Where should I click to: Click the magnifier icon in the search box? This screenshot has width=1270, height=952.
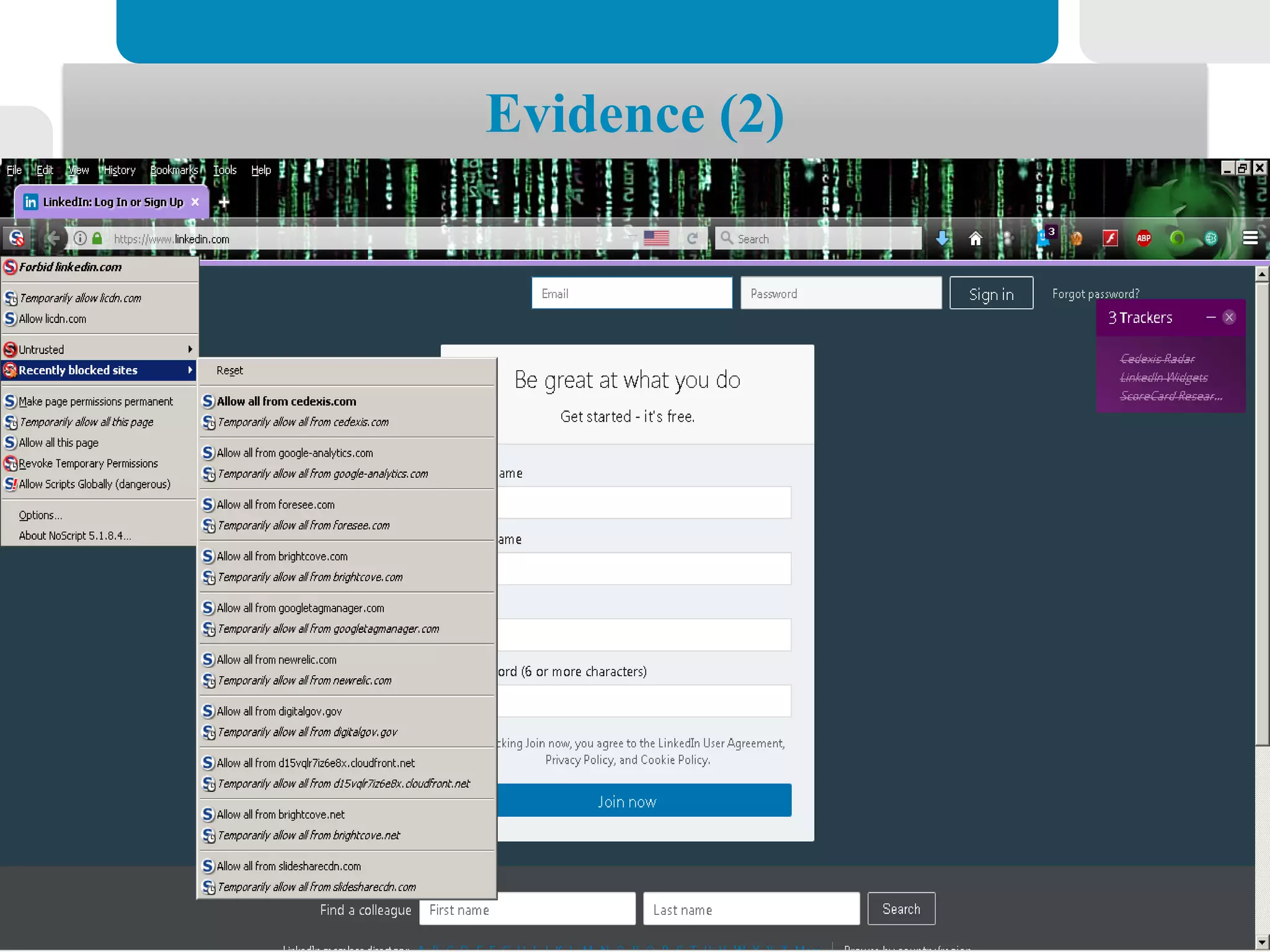tap(727, 238)
